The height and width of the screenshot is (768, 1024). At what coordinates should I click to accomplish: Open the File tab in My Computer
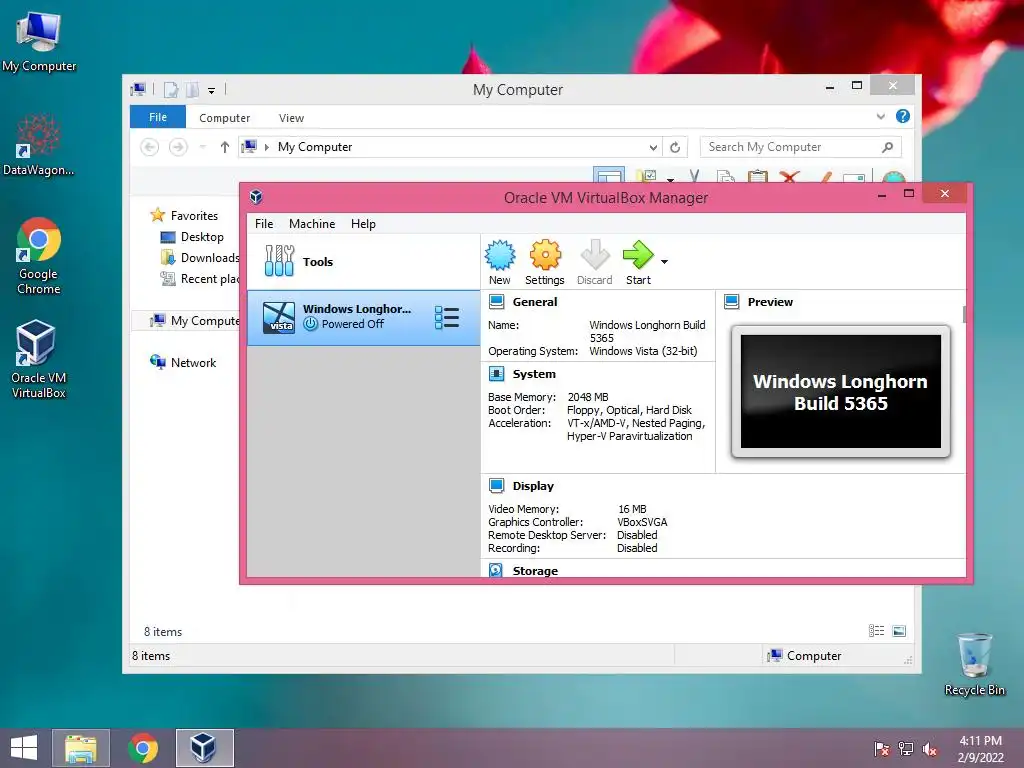click(x=158, y=117)
